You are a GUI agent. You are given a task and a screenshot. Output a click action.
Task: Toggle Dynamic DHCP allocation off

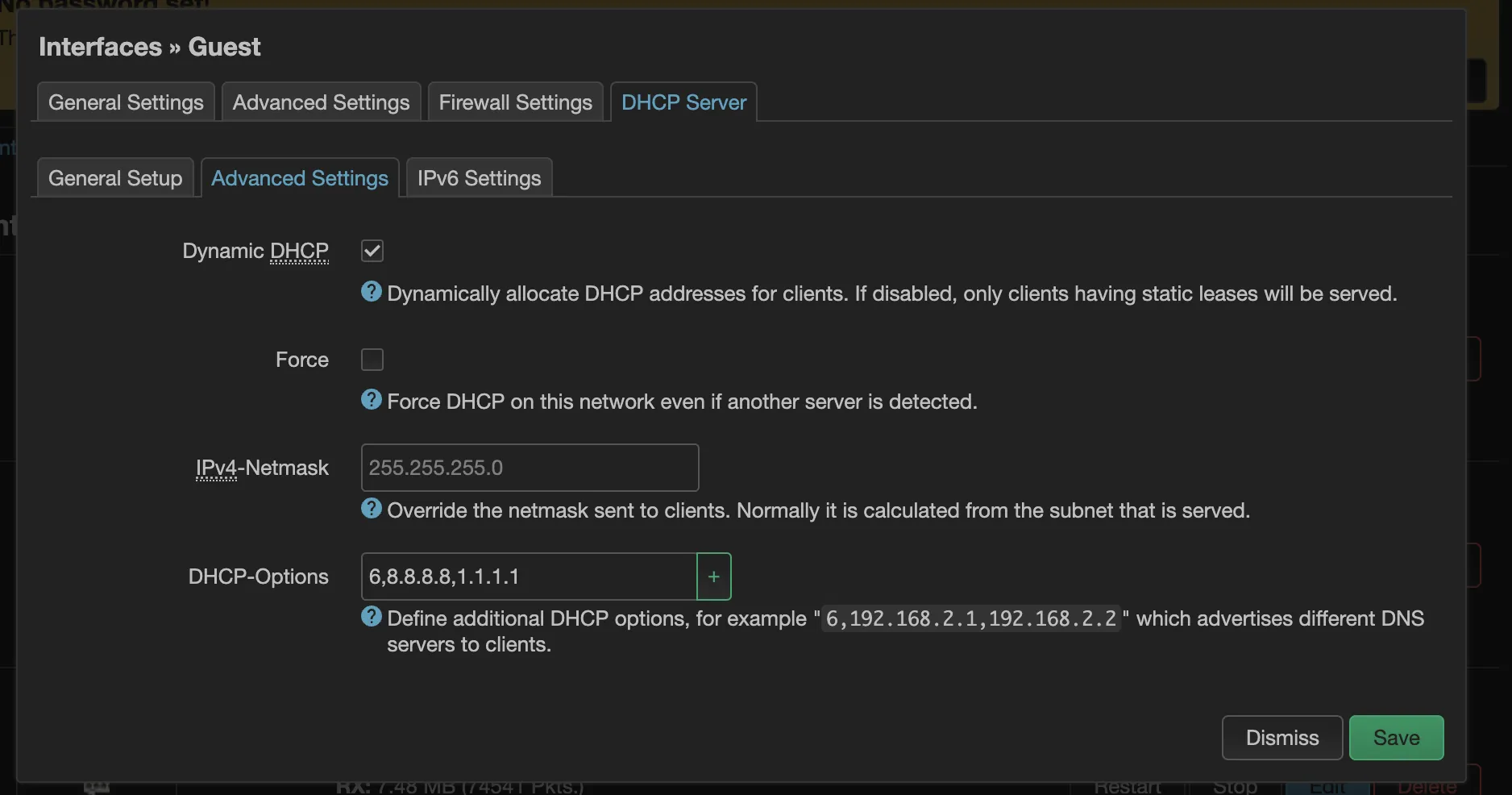point(372,251)
